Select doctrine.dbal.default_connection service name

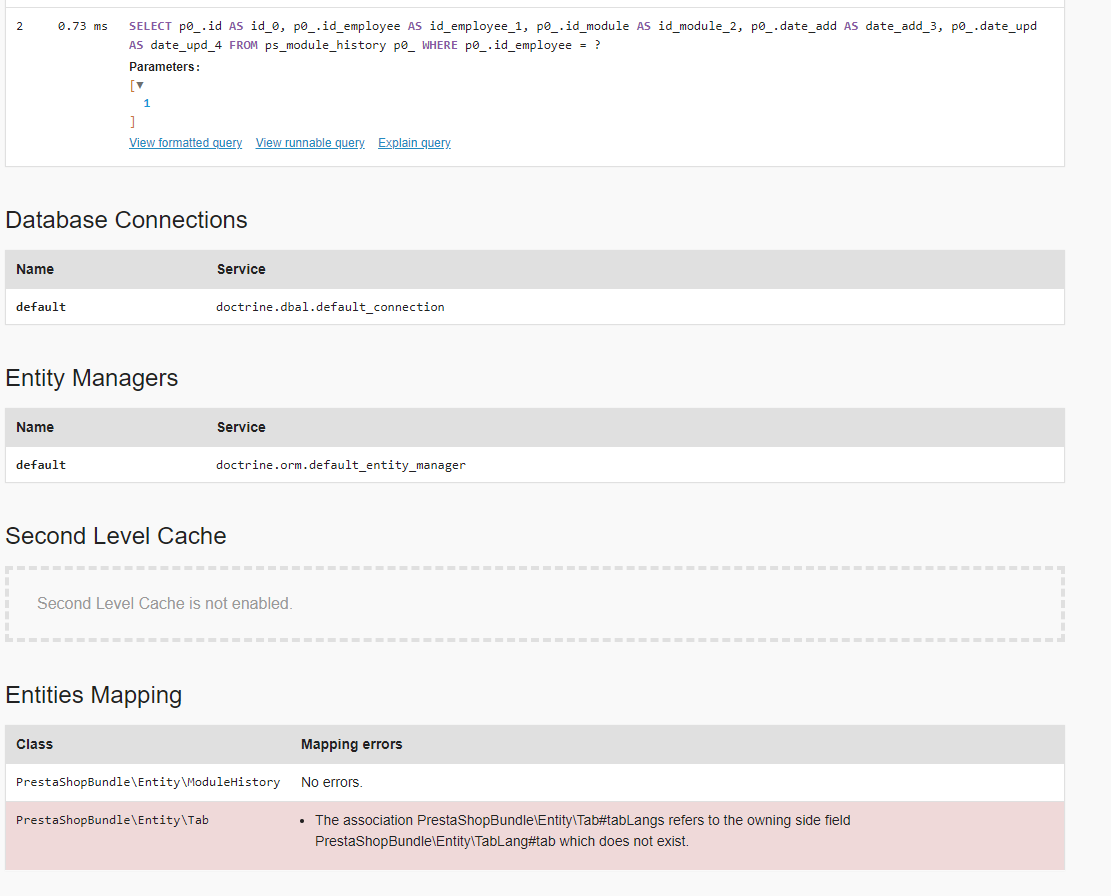tap(330, 307)
